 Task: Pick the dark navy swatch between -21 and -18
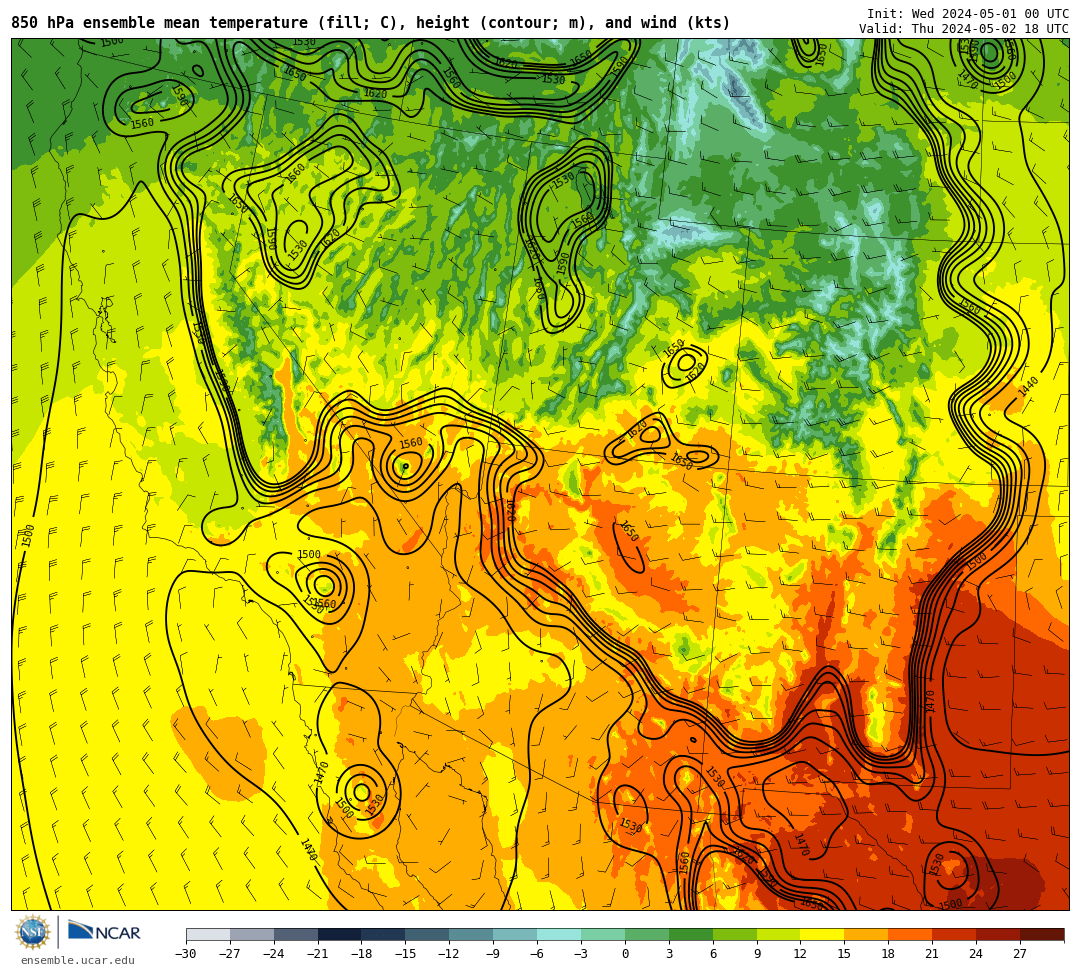coord(340,934)
